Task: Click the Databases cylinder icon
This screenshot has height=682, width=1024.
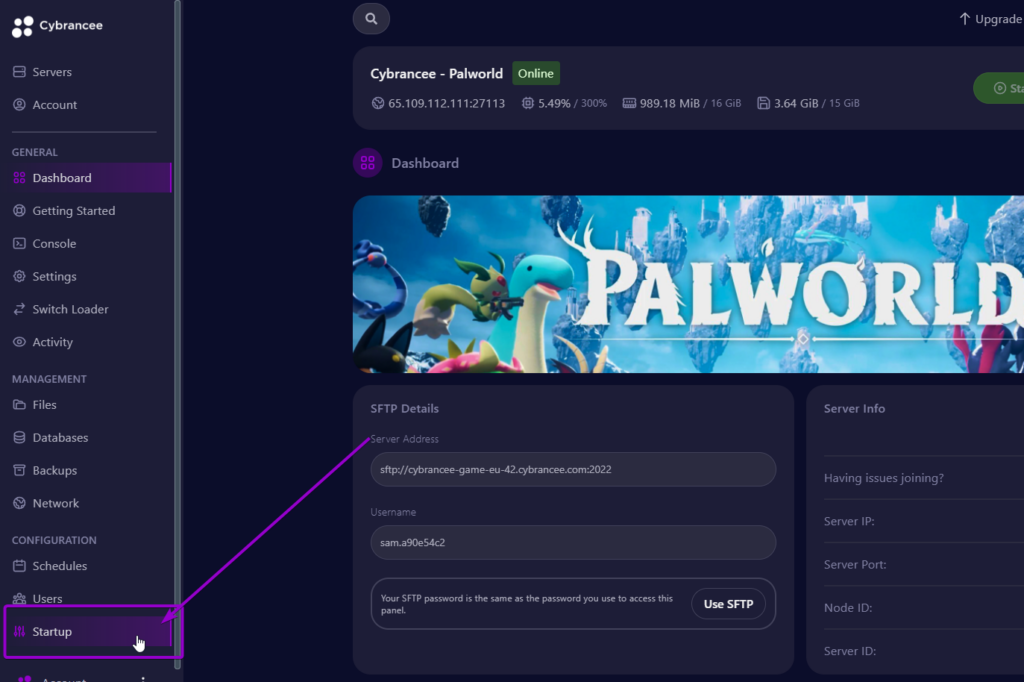Action: 19,437
